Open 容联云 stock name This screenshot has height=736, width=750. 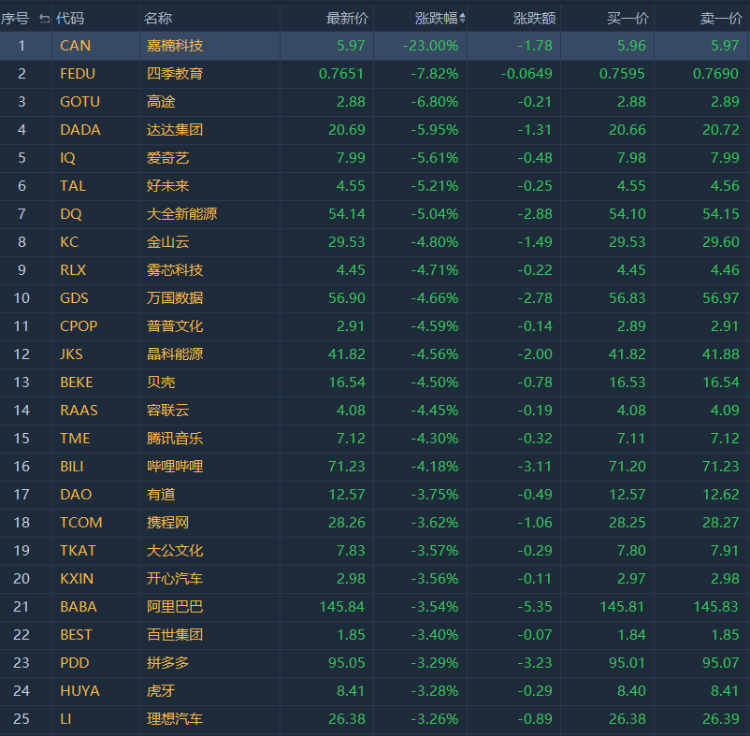(x=168, y=410)
